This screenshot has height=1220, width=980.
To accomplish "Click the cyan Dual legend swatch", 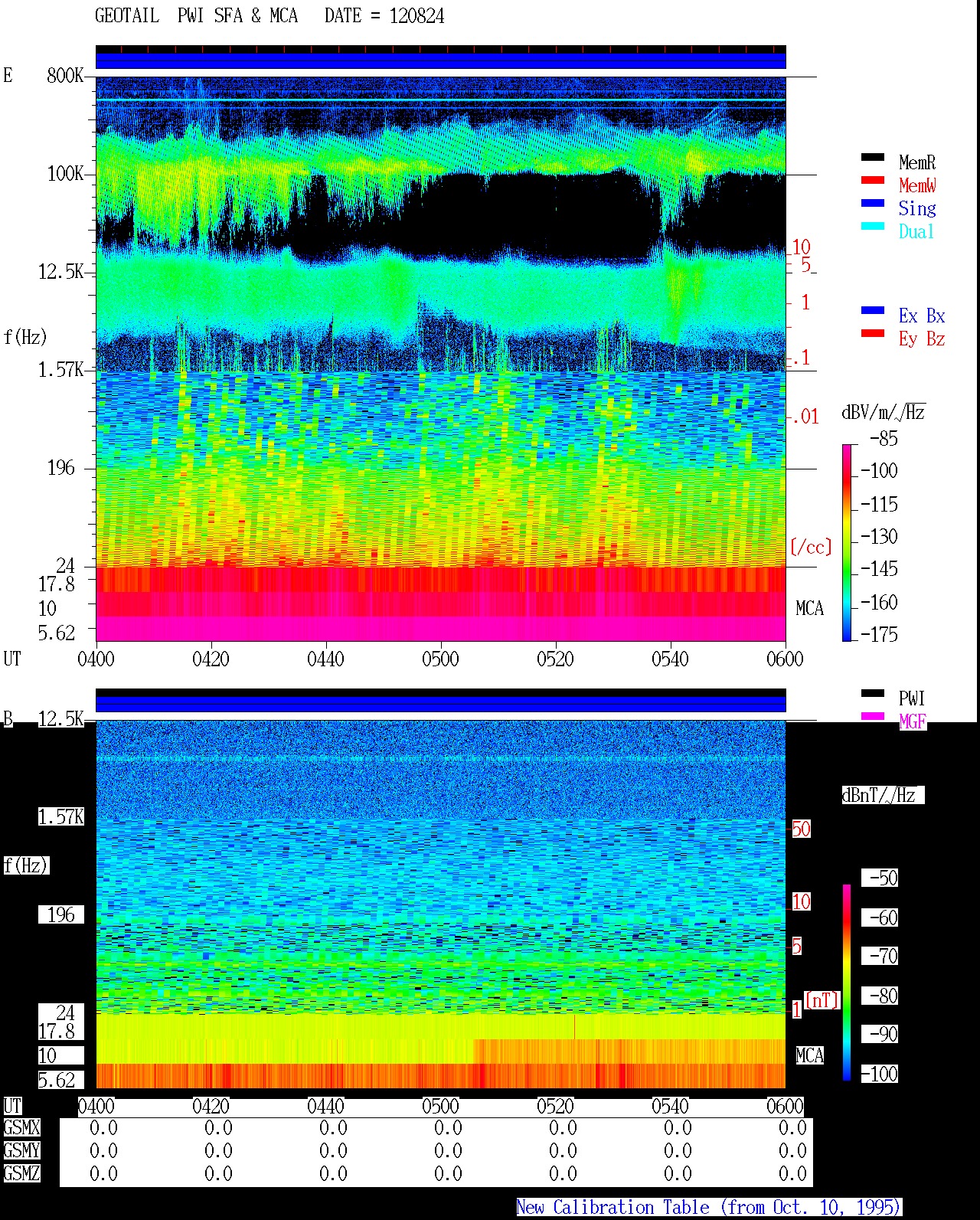I will click(x=873, y=227).
